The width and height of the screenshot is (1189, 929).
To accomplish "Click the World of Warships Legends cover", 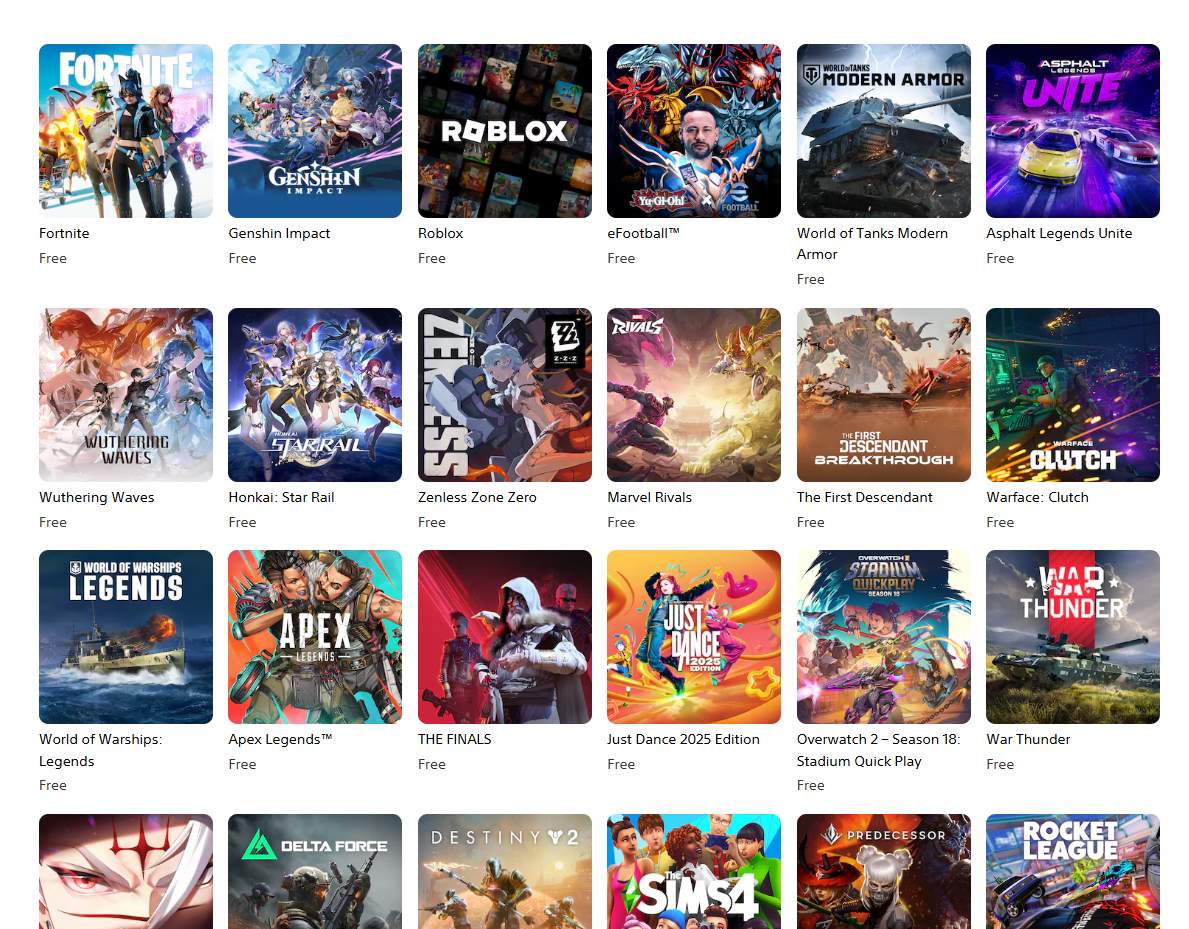I will (x=126, y=637).
